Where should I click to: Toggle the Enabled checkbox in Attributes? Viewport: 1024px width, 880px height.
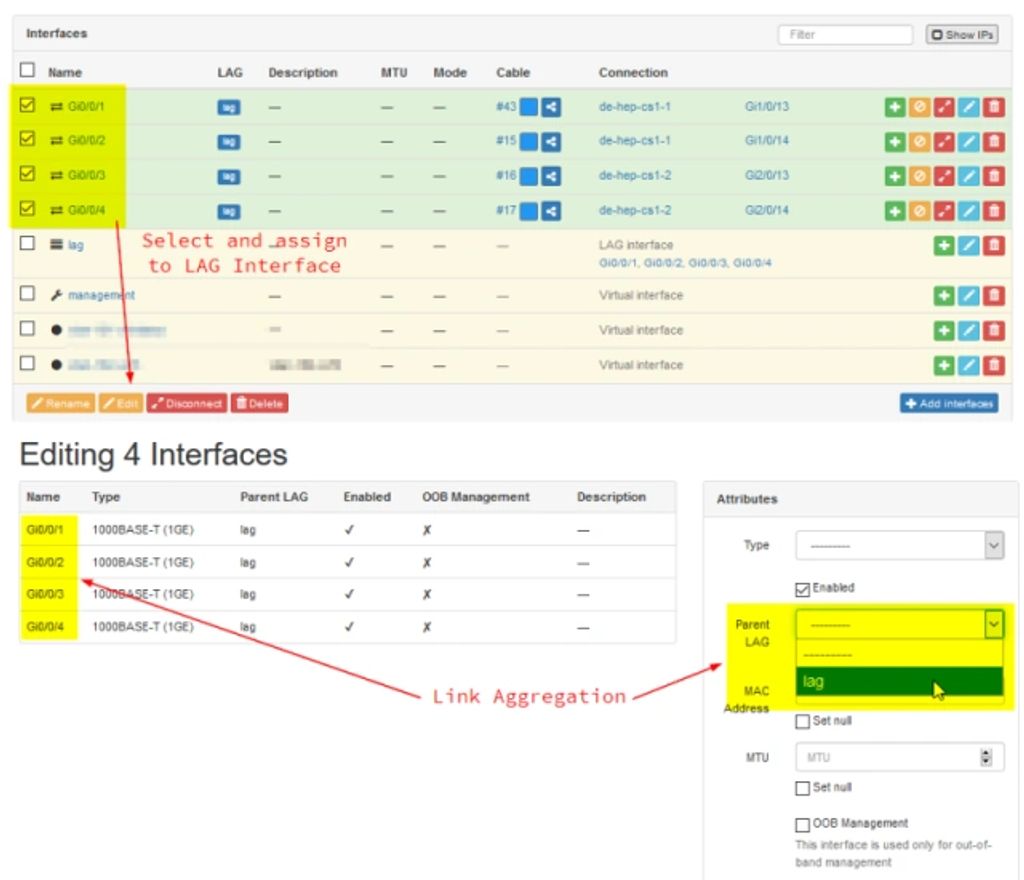(x=802, y=588)
